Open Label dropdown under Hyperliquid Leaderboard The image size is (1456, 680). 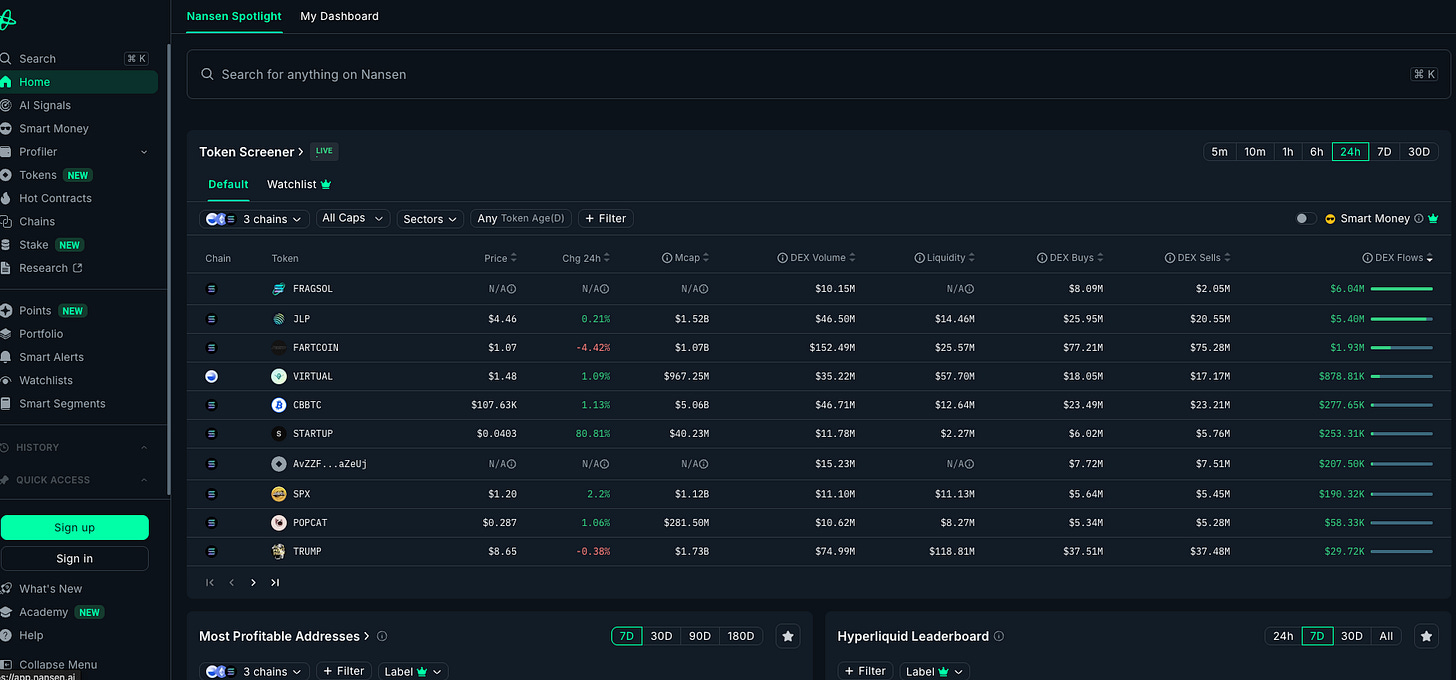[x=934, y=672]
